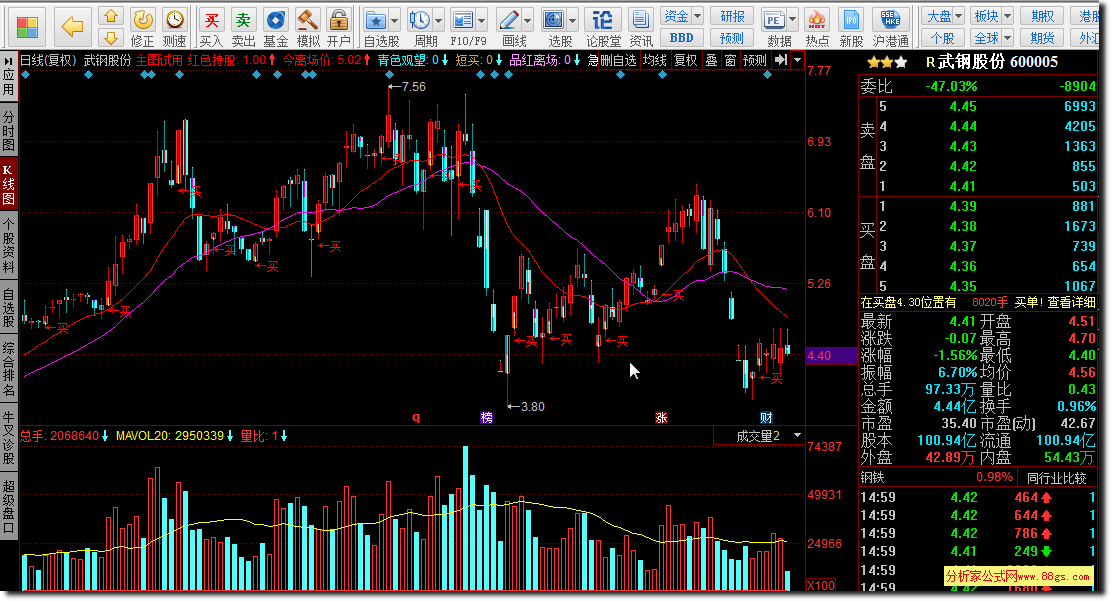
Task: Expand the 画线 dropdown arrow
Action: (527, 20)
